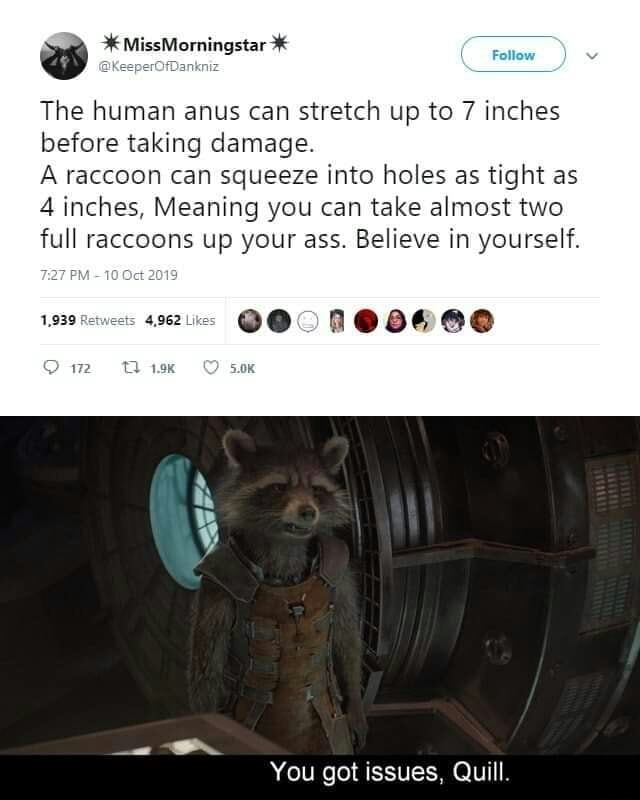Like the tweet with the heart icon

[x=211, y=367]
